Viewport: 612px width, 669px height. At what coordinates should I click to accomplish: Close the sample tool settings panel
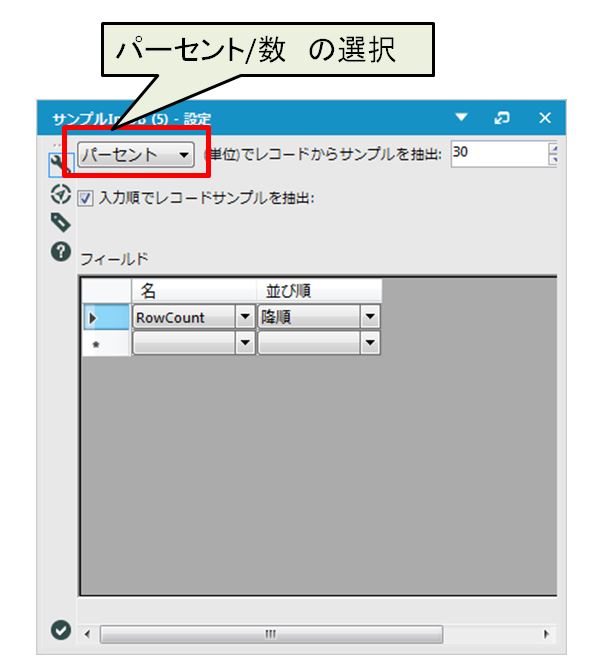(545, 118)
